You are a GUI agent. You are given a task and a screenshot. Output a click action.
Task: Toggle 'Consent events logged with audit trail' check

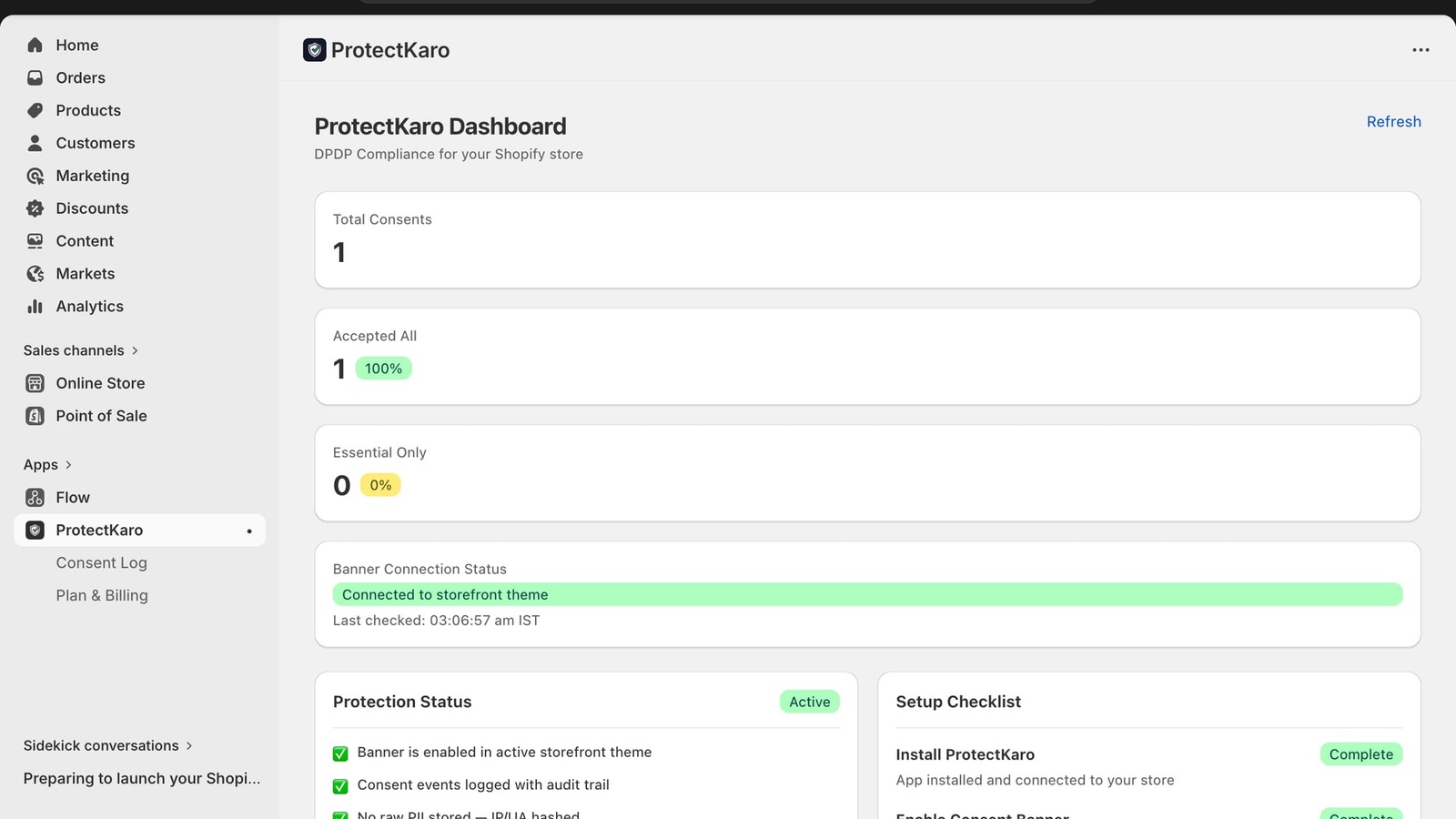(340, 785)
